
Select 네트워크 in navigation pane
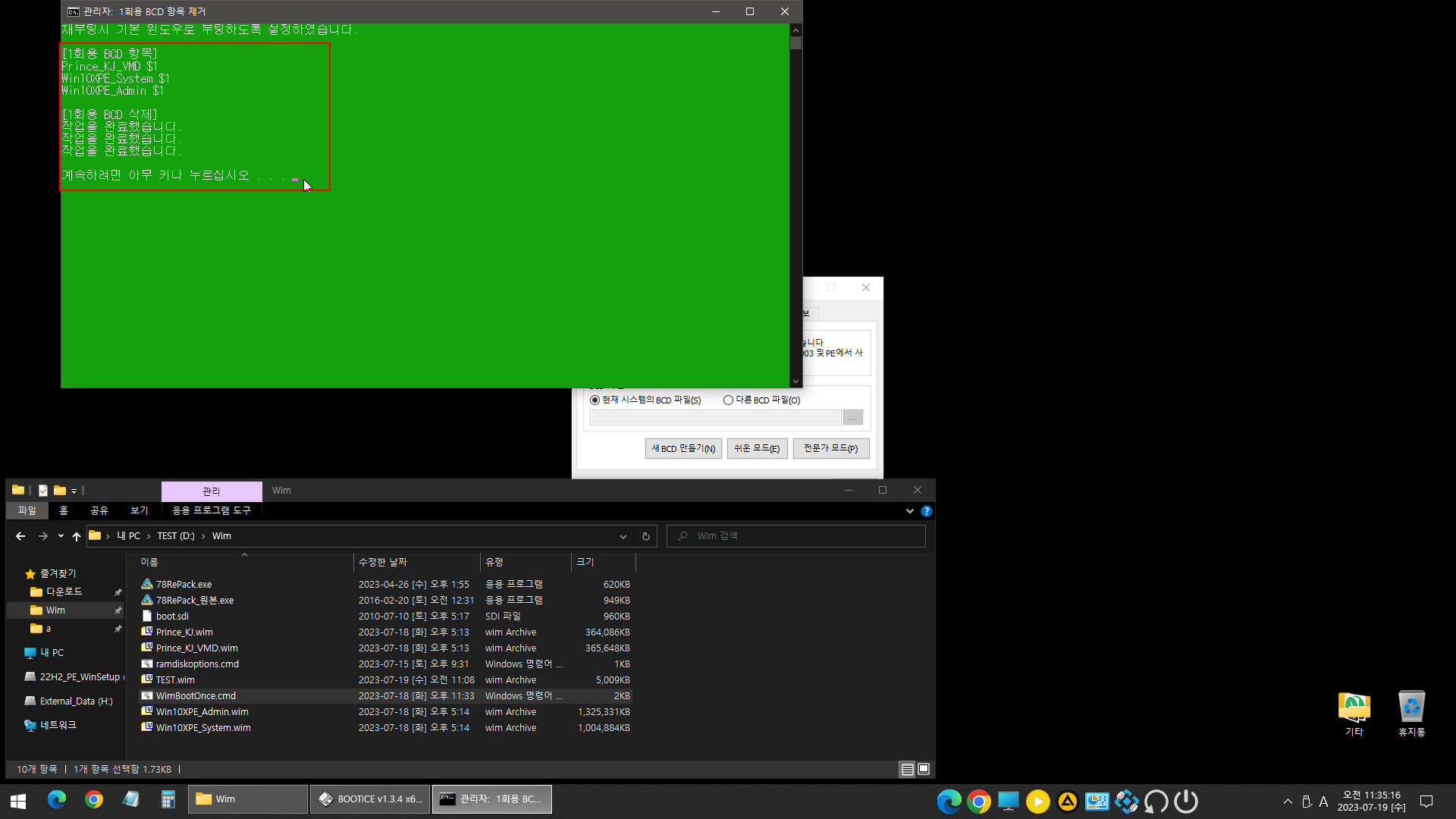coord(58,726)
